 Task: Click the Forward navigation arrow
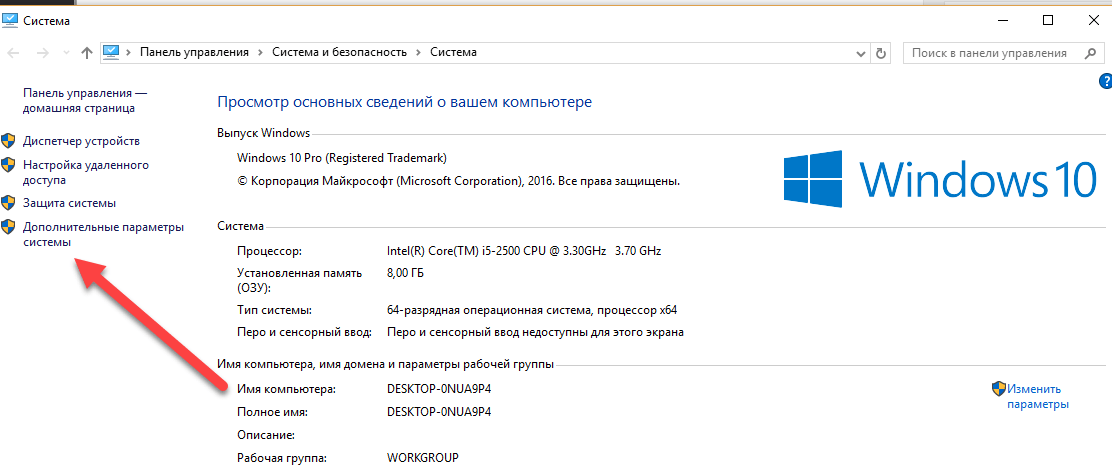tap(42, 52)
